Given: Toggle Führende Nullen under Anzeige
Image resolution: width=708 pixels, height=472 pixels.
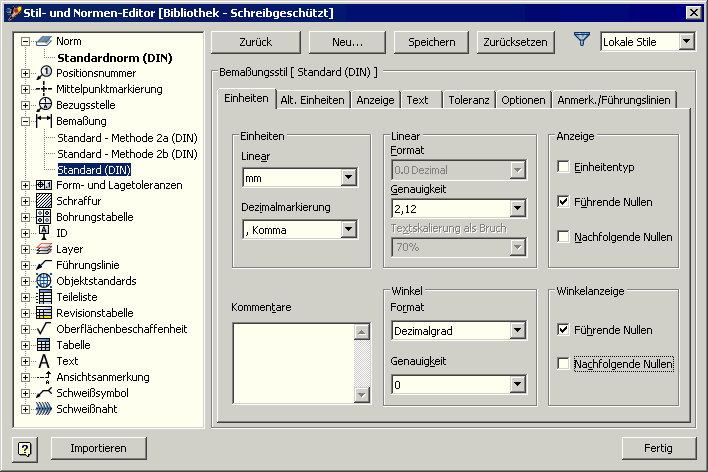Looking at the screenshot, I should tap(564, 202).
